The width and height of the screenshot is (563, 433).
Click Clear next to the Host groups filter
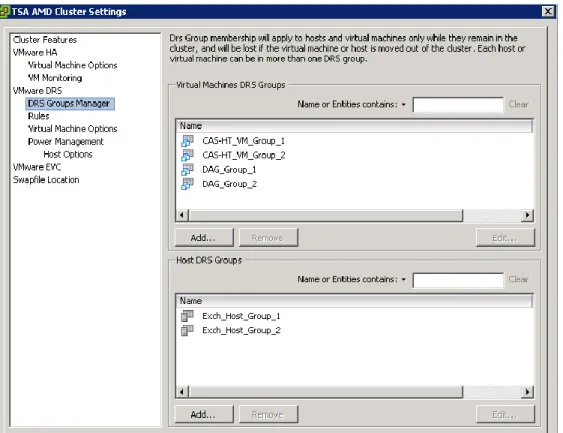click(x=518, y=279)
